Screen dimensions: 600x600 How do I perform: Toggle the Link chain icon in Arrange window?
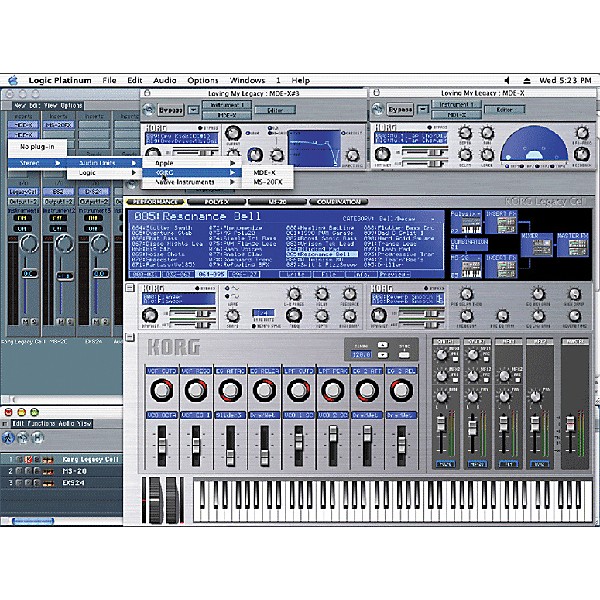23,437
